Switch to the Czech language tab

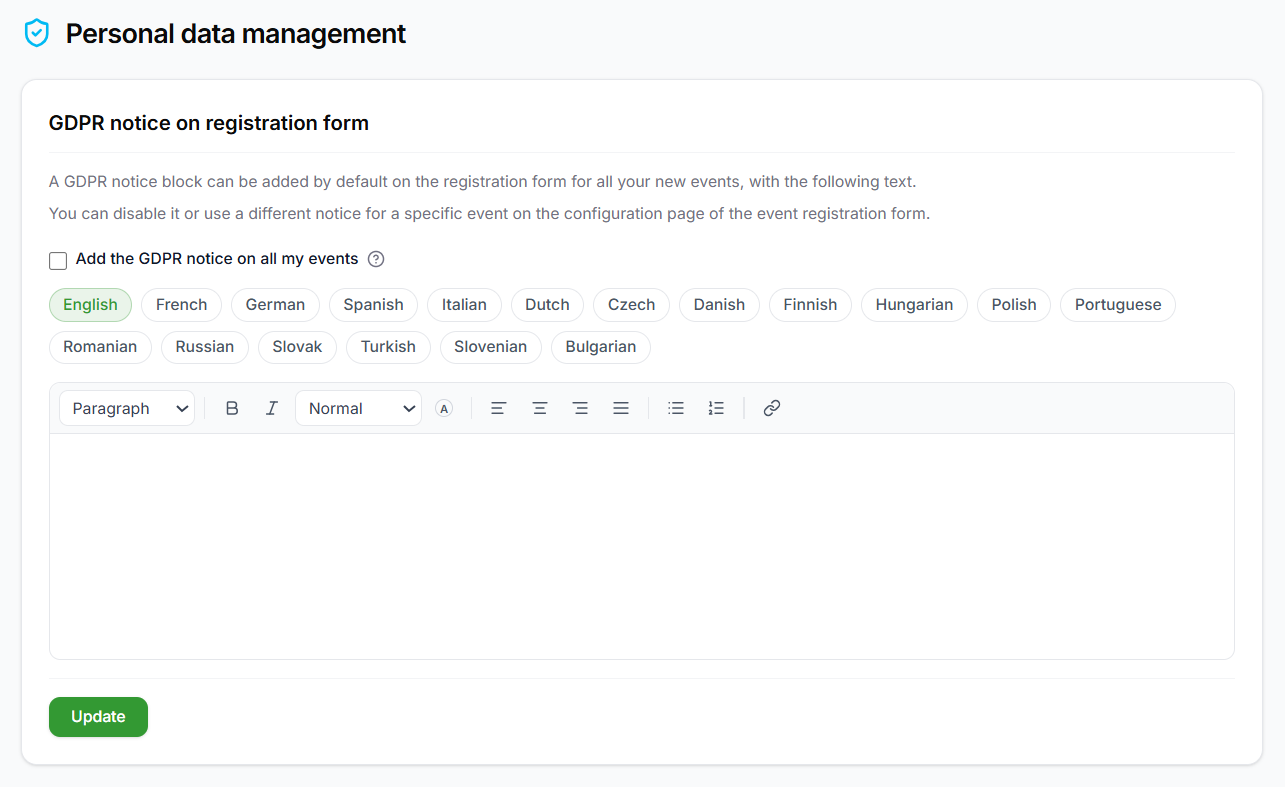pyautogui.click(x=632, y=305)
